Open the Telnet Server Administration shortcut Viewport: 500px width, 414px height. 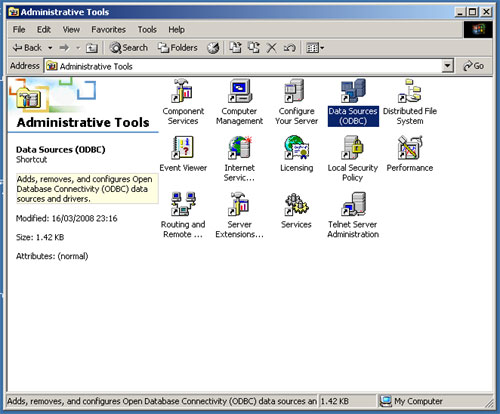(353, 204)
